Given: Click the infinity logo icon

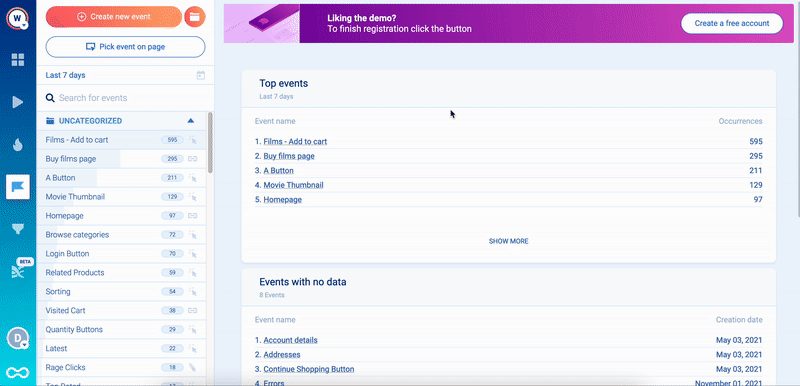Looking at the screenshot, I should [18, 373].
